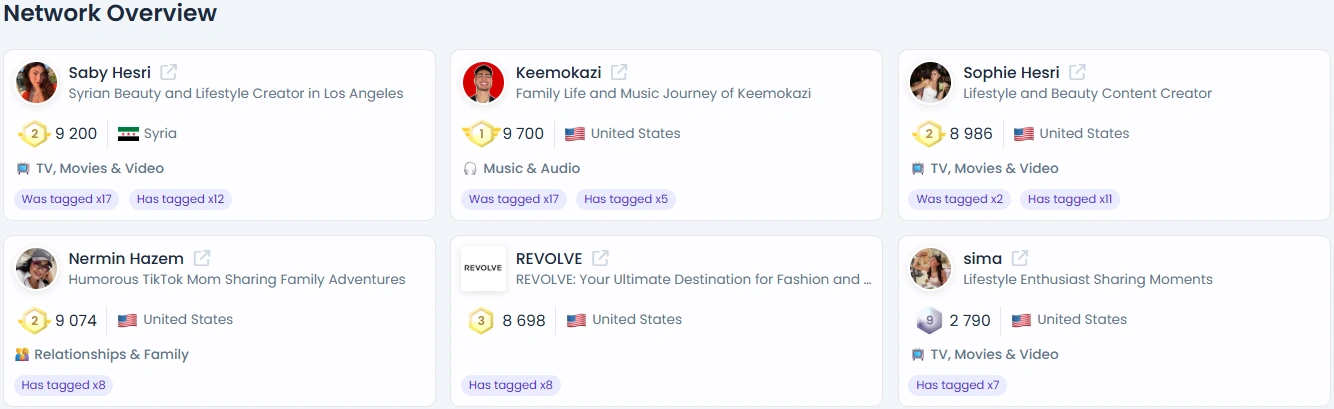Click Sophie Hesri's 'Has tagged x11' tag
The image size is (1334, 409).
(1070, 199)
